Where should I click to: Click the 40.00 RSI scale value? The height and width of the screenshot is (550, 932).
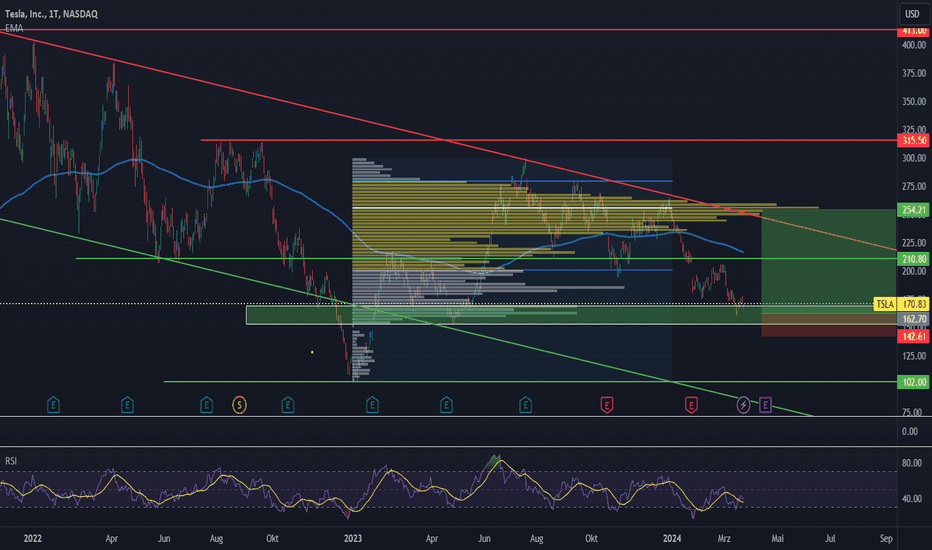coord(912,499)
